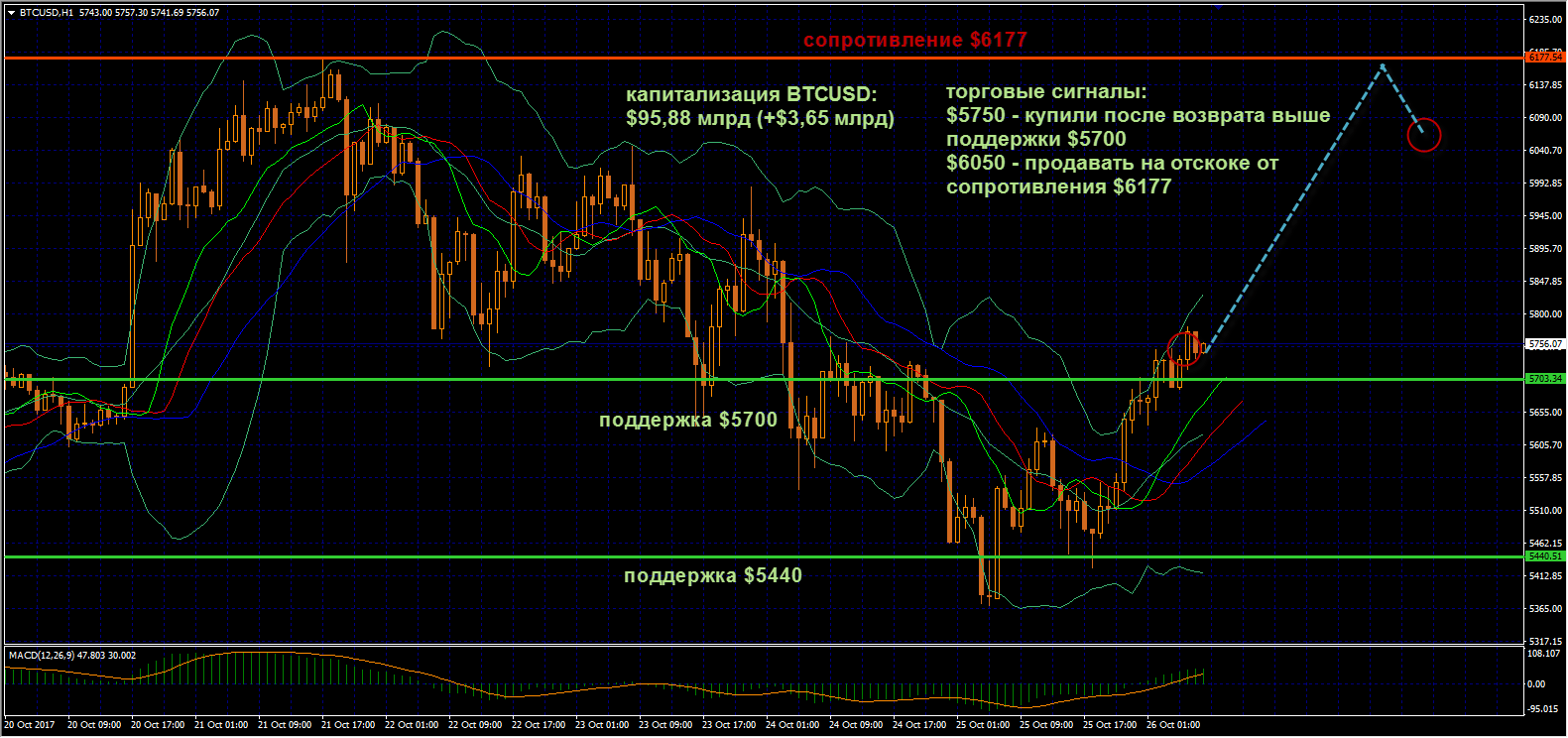
Task: Select the капитализация BTCUSD annotation
Action: click(760, 106)
